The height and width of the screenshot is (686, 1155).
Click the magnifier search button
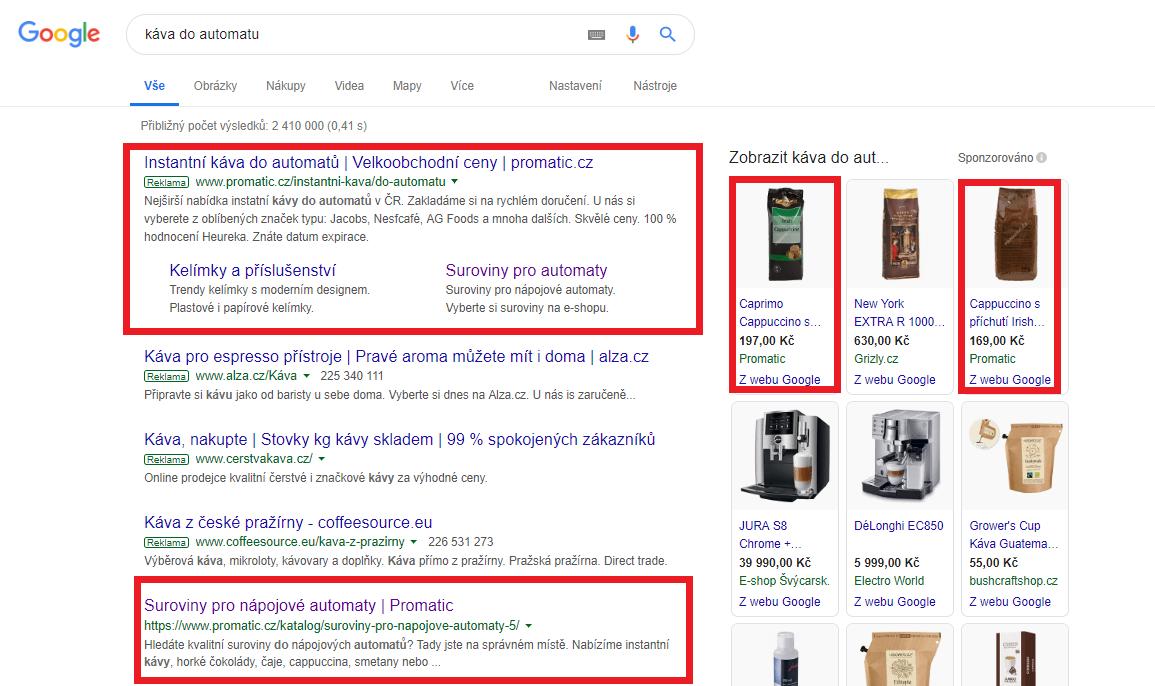[x=667, y=34]
